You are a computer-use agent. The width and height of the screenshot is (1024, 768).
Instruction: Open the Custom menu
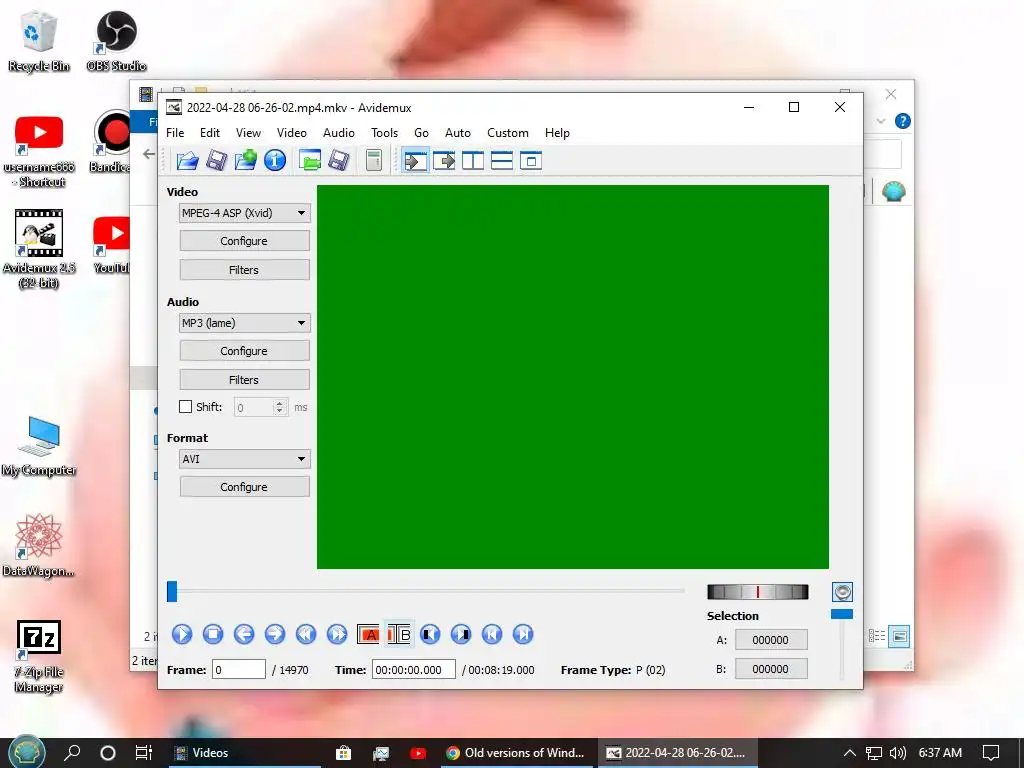point(507,133)
